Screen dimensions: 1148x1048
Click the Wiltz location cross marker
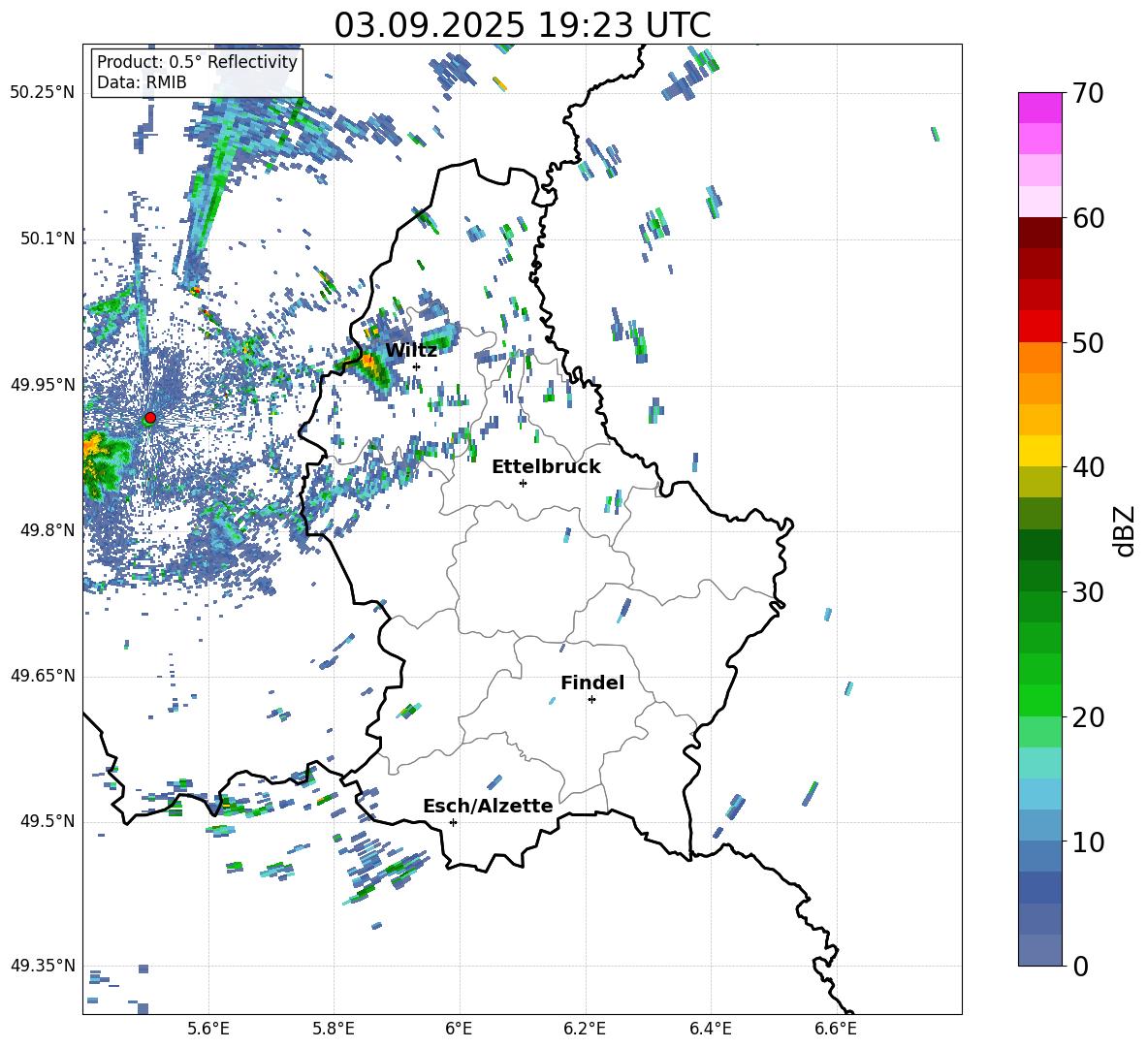[416, 367]
